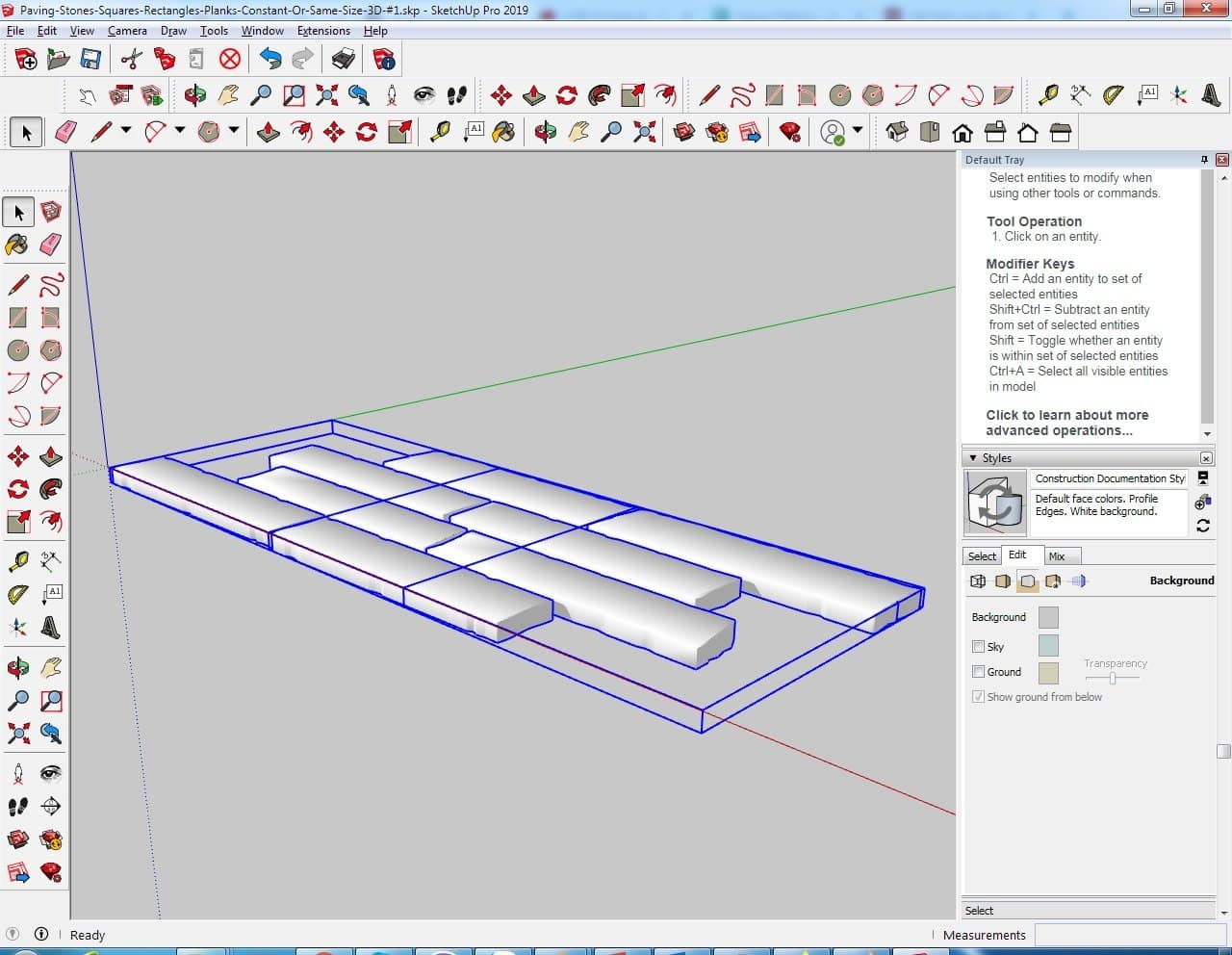The image size is (1232, 955).
Task: Open the dropdown arrow next to the line tool
Action: 125,130
